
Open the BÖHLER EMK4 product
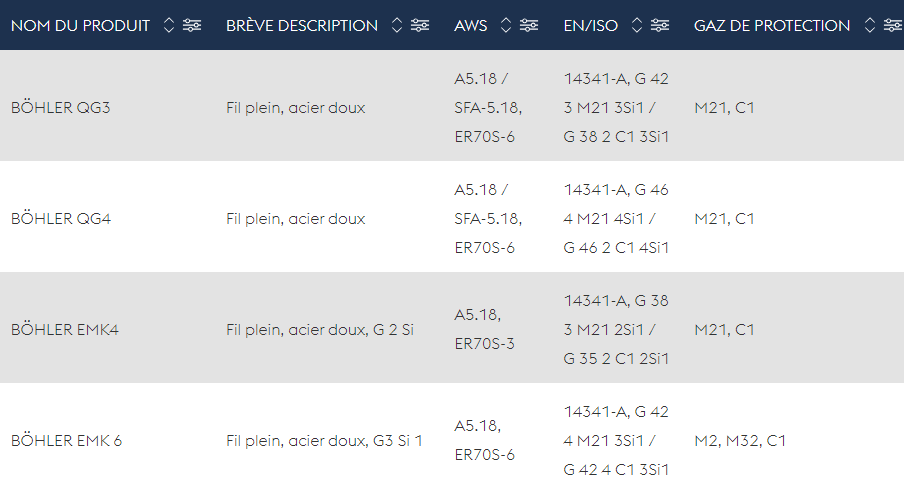[x=65, y=330]
